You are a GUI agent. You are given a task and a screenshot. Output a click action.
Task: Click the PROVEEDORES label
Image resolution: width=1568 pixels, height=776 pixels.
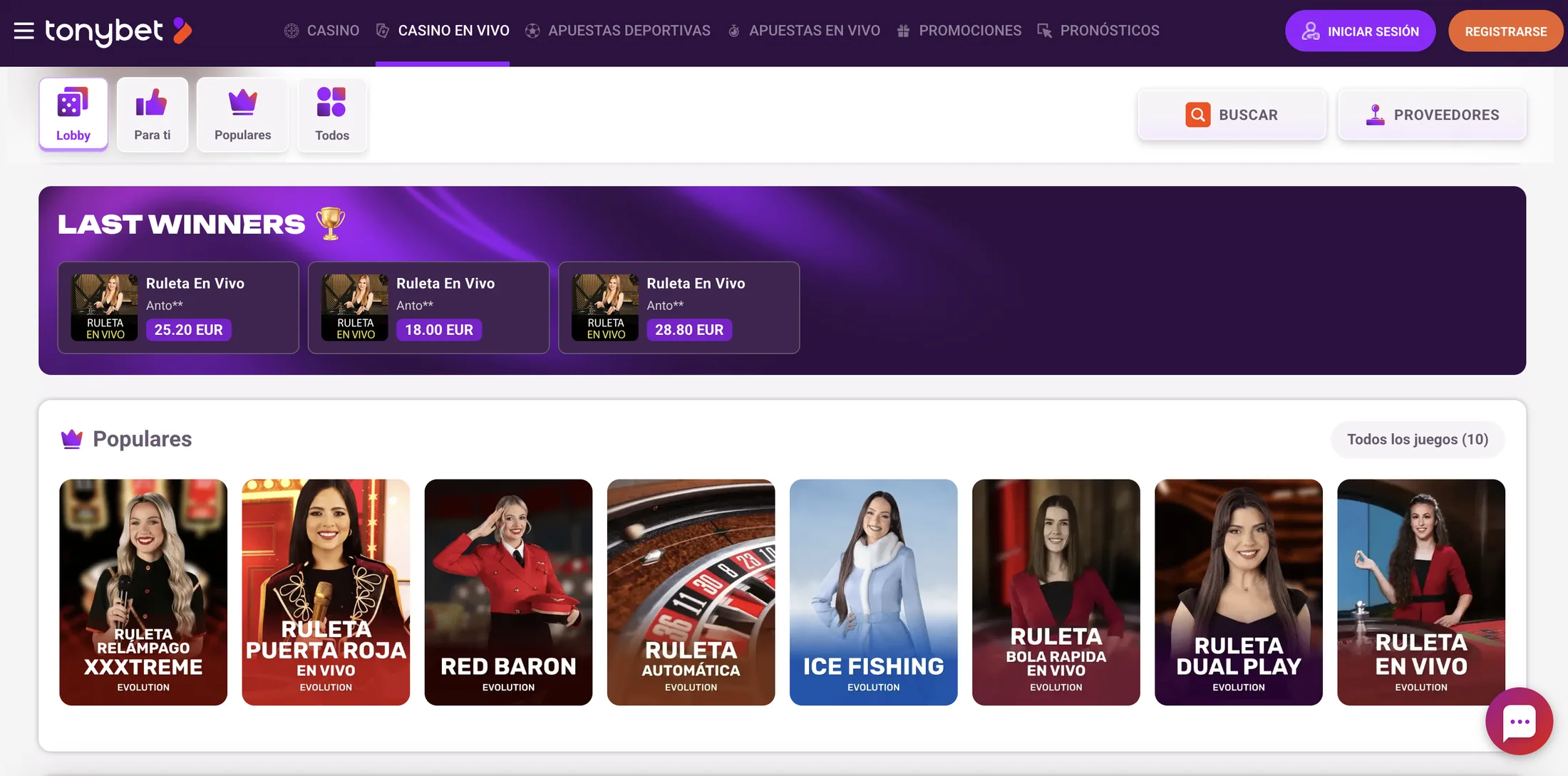pos(1446,115)
